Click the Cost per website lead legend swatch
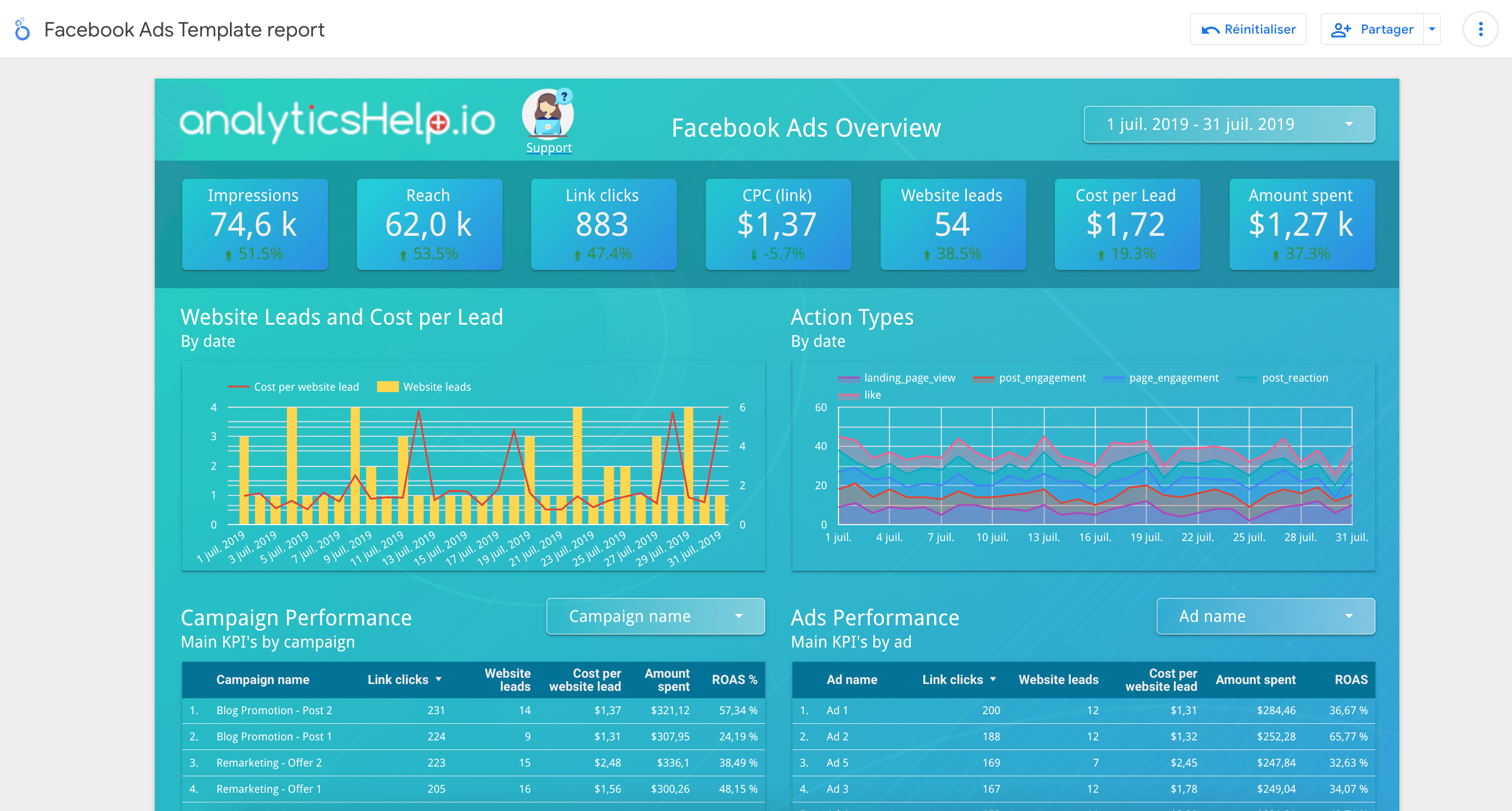Image resolution: width=1512 pixels, height=811 pixels. point(239,386)
